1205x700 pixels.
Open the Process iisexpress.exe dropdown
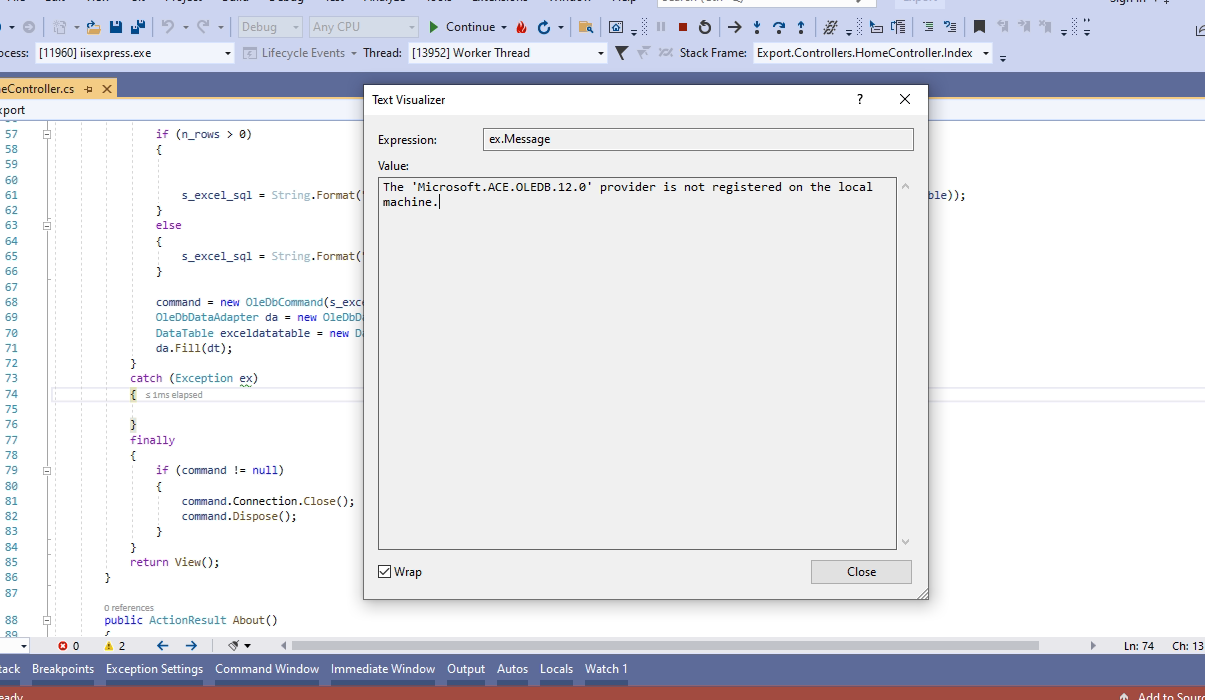point(135,53)
